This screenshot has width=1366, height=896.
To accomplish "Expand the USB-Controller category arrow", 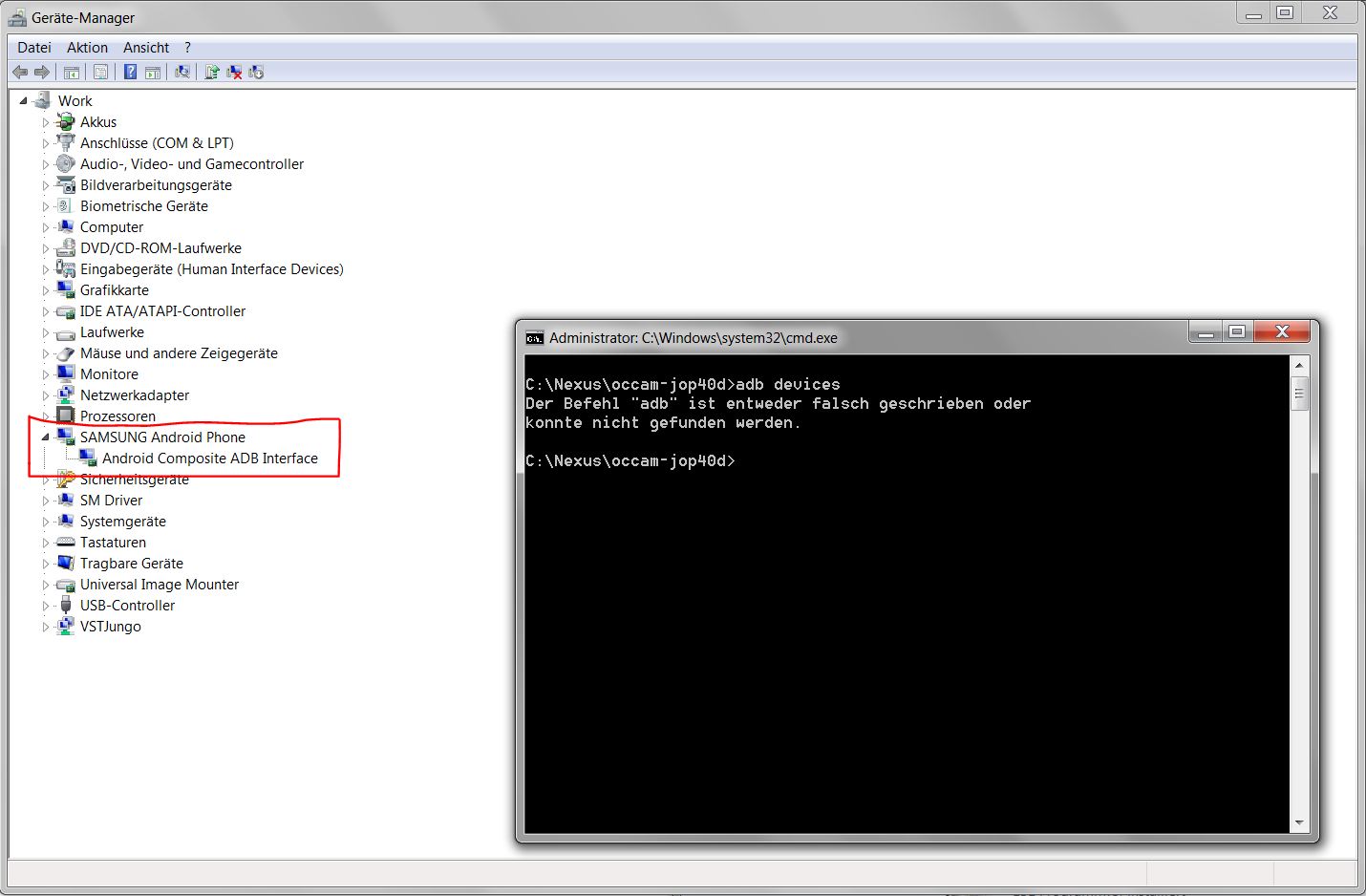I will pos(46,606).
